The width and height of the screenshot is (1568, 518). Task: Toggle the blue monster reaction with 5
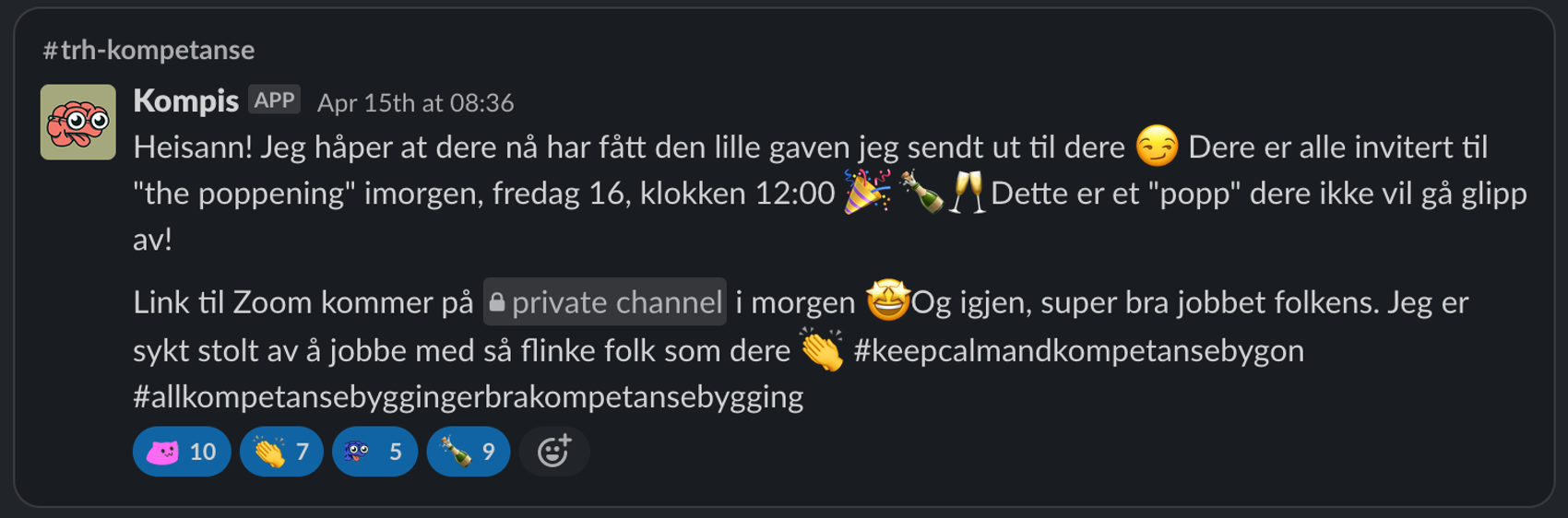click(x=374, y=452)
